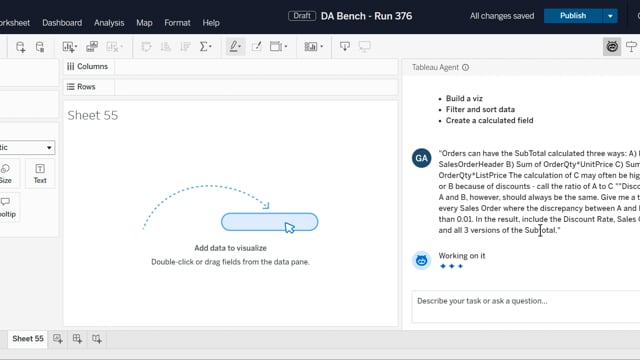Image resolution: width=640 pixels, height=360 pixels.
Task: Click the New Worksheet icon in the sheet tab bar
Action: (x=58, y=338)
